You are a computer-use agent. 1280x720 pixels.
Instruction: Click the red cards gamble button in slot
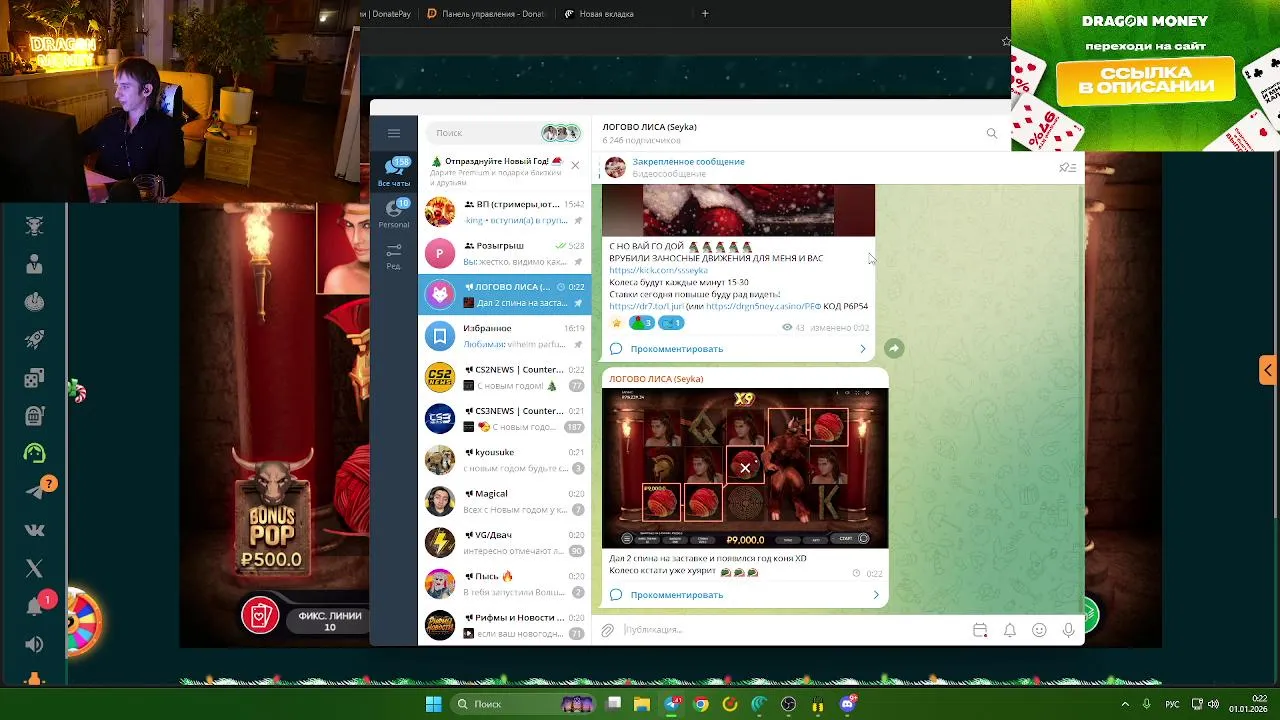(x=260, y=616)
